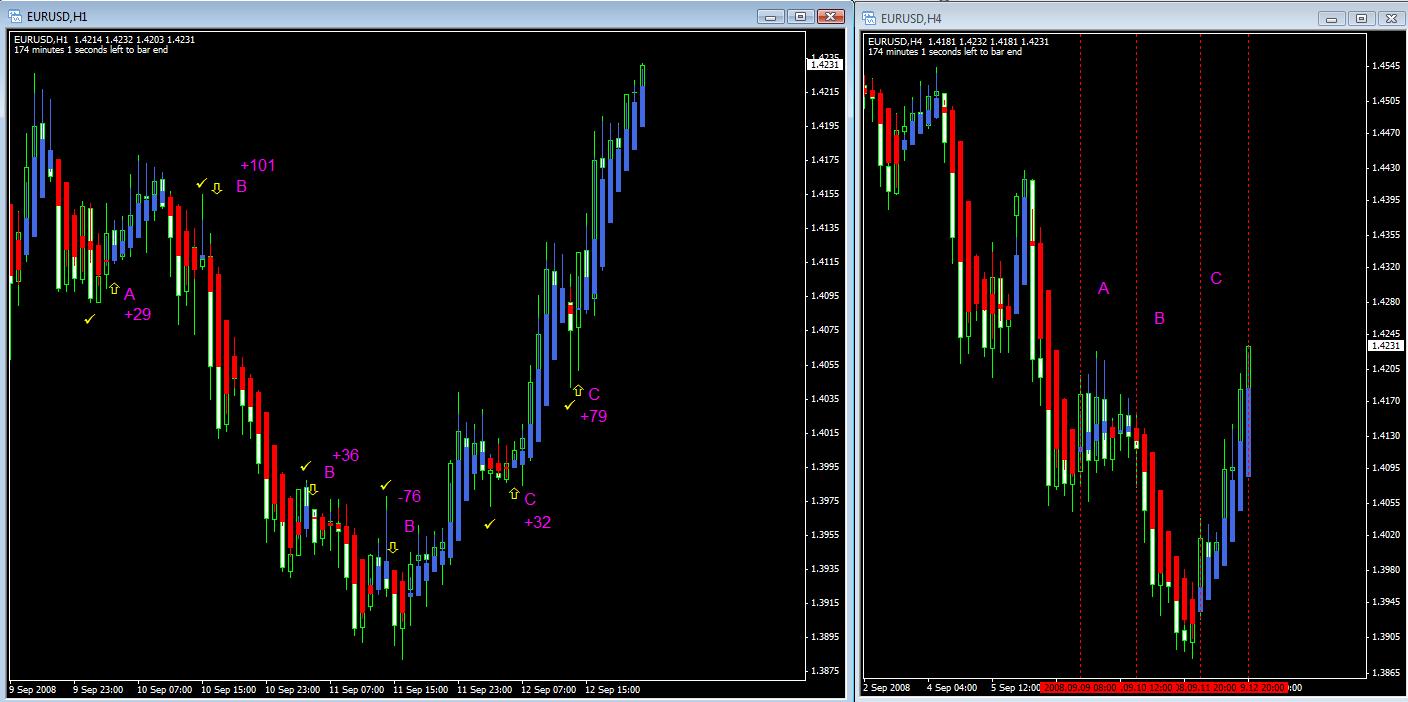Select the up arrow beside C +32
The image size is (1408, 702).
514,493
